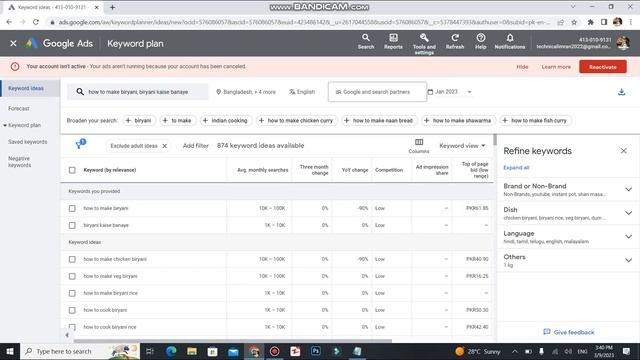Check the 'how to cook biryani' row
The width and height of the screenshot is (640, 360).
72,310
